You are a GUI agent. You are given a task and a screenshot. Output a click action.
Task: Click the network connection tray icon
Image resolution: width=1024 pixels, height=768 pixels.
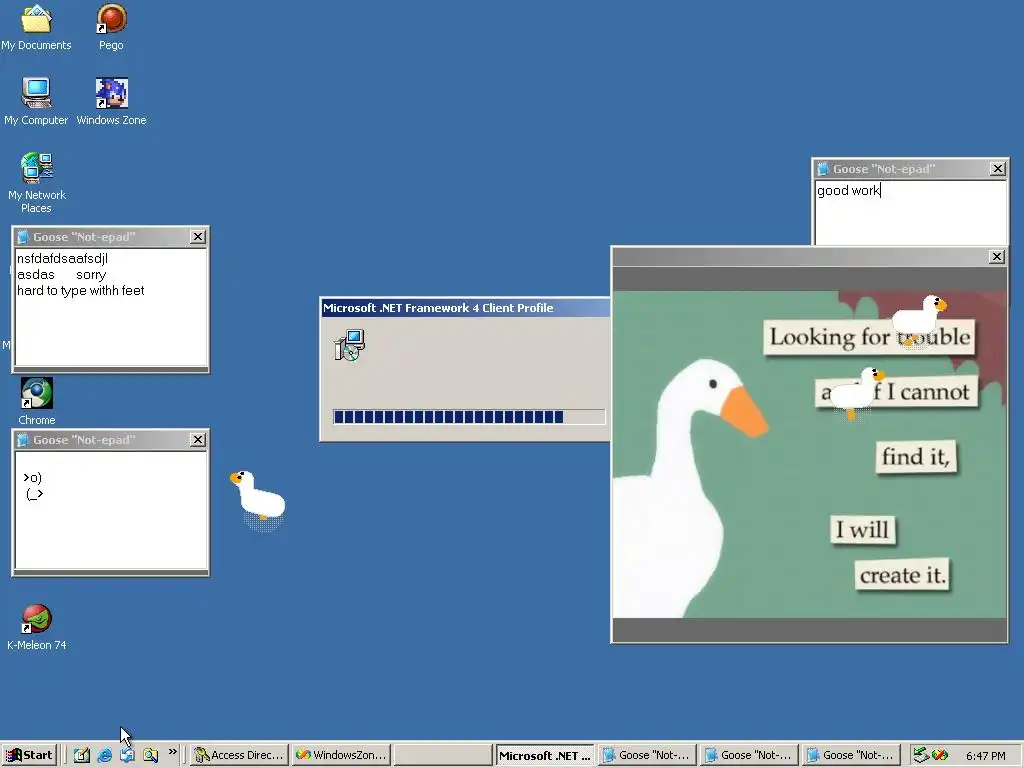pyautogui.click(x=921, y=755)
